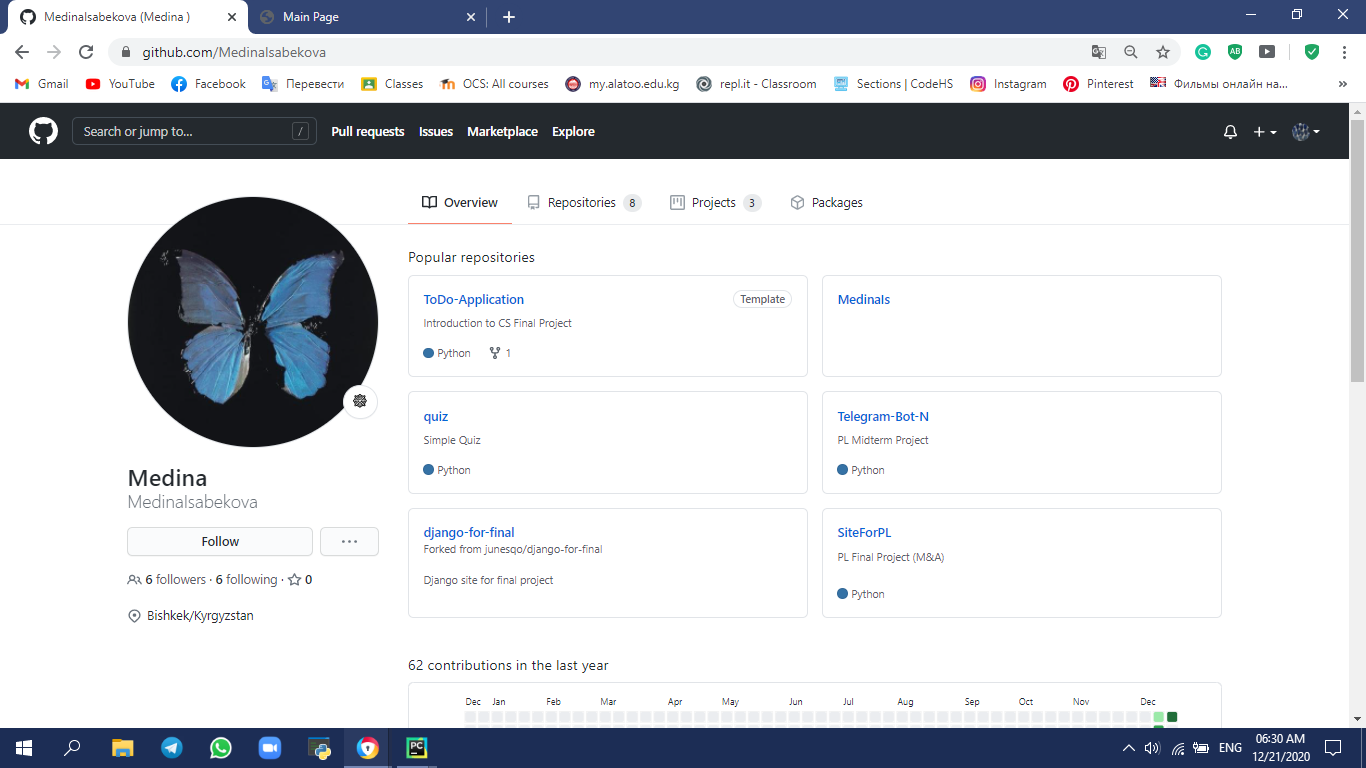Image resolution: width=1366 pixels, height=768 pixels.
Task: Open the GitHub home logo
Action: click(x=43, y=131)
